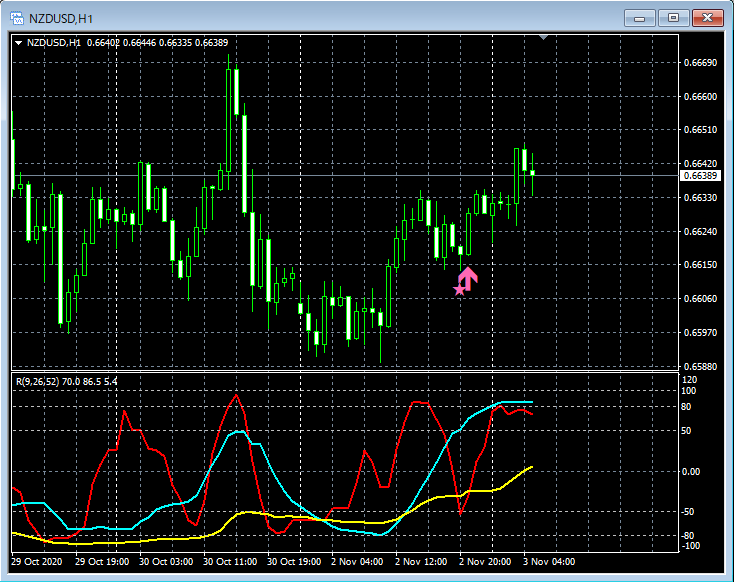
Task: Click the pink star marker
Action: pos(460,290)
